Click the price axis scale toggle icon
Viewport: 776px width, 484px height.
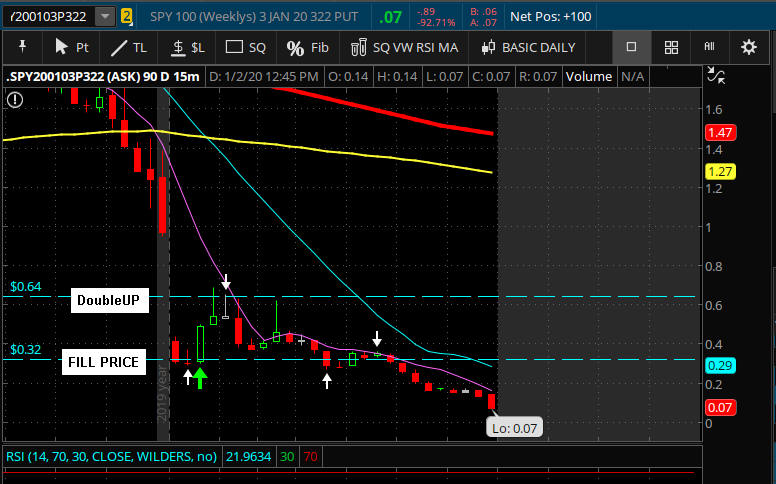point(716,75)
